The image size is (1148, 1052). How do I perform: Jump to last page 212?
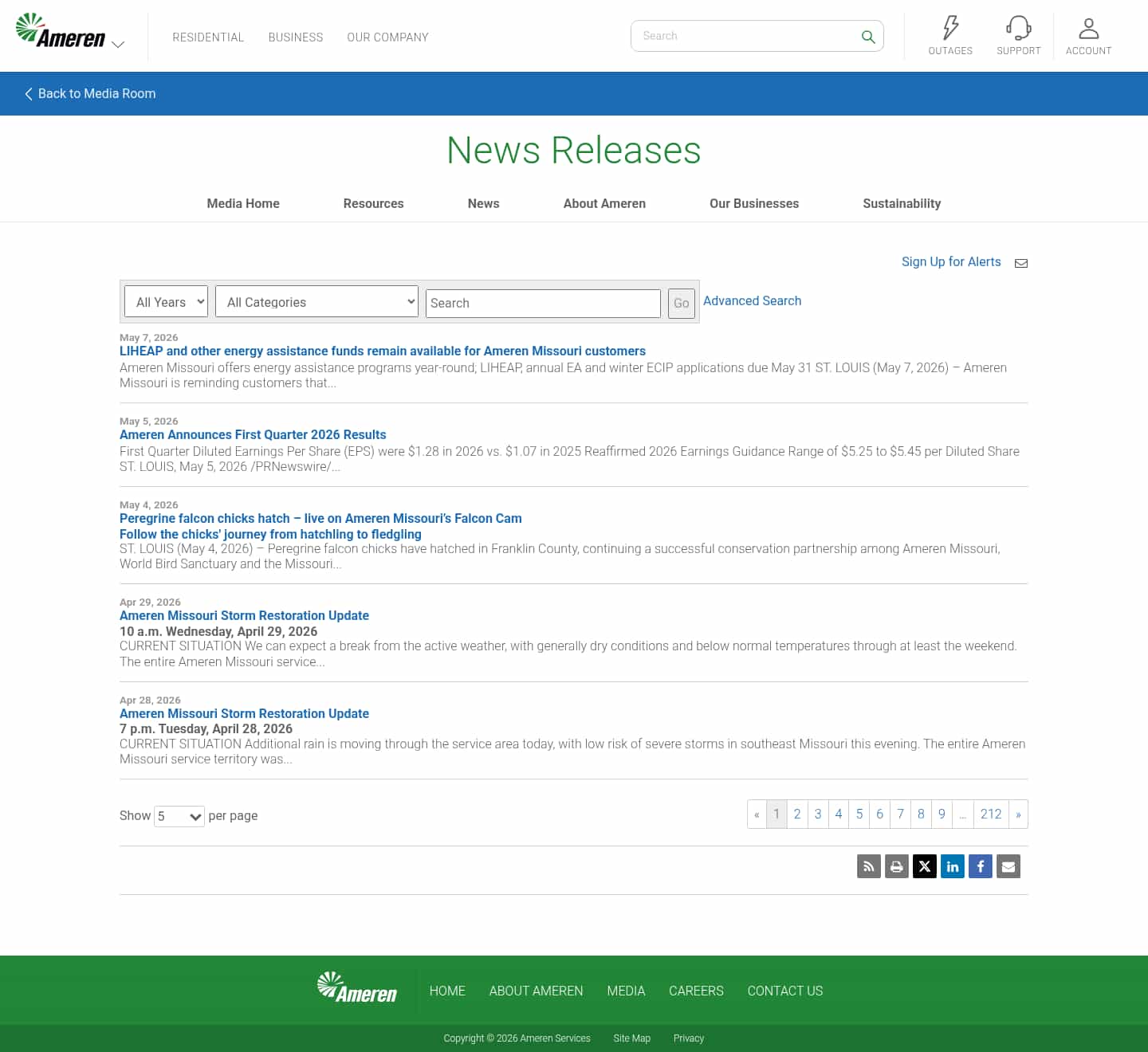(991, 815)
